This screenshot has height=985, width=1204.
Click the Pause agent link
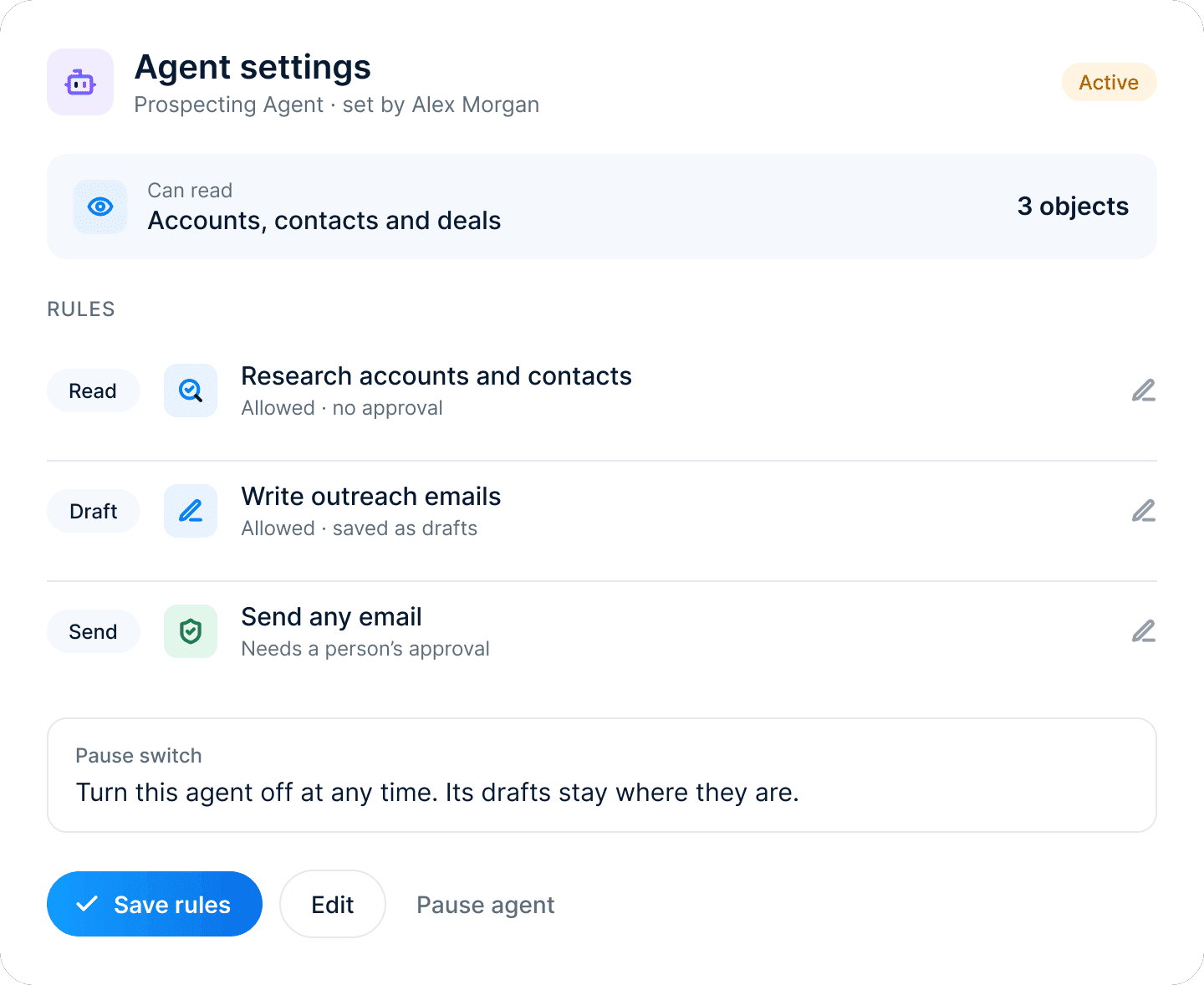(x=486, y=905)
